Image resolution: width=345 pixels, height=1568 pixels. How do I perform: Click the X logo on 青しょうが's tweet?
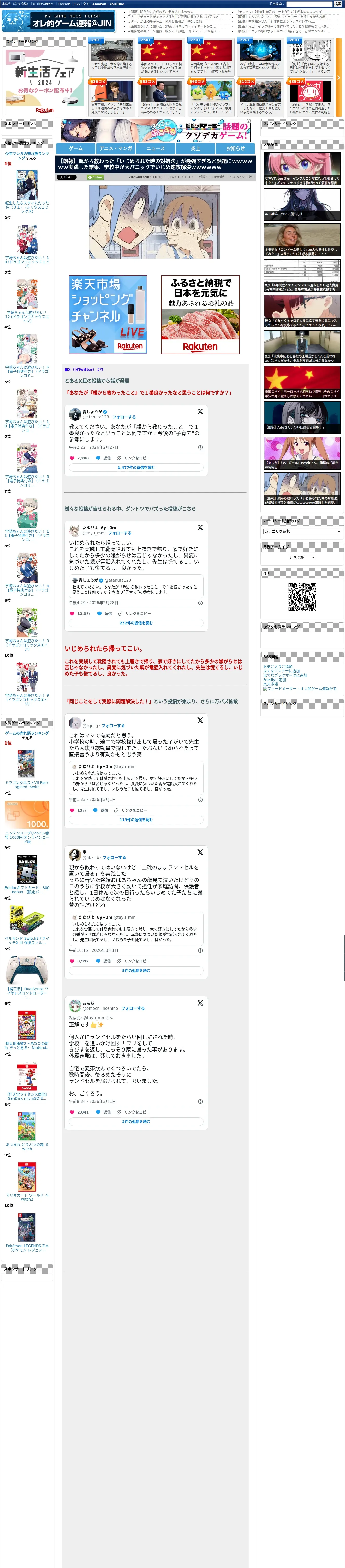pos(200,412)
